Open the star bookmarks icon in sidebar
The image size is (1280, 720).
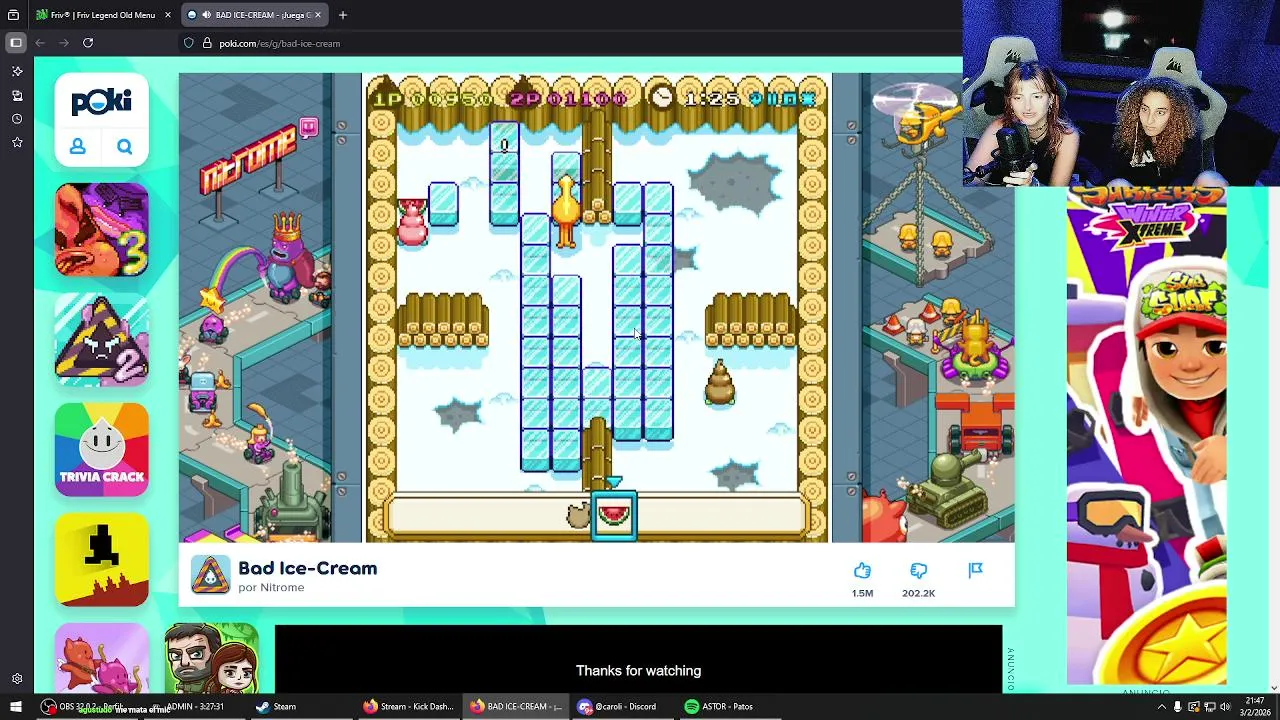[x=17, y=143]
